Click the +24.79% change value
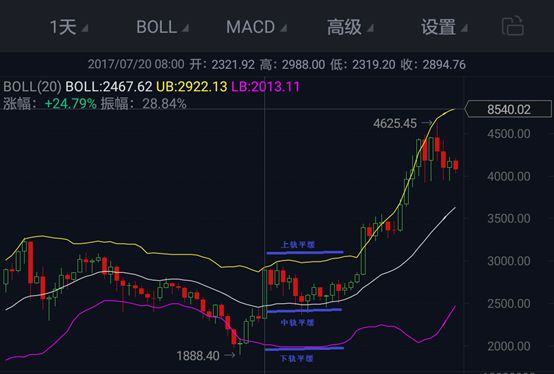The width and height of the screenshot is (554, 374). pos(71,104)
